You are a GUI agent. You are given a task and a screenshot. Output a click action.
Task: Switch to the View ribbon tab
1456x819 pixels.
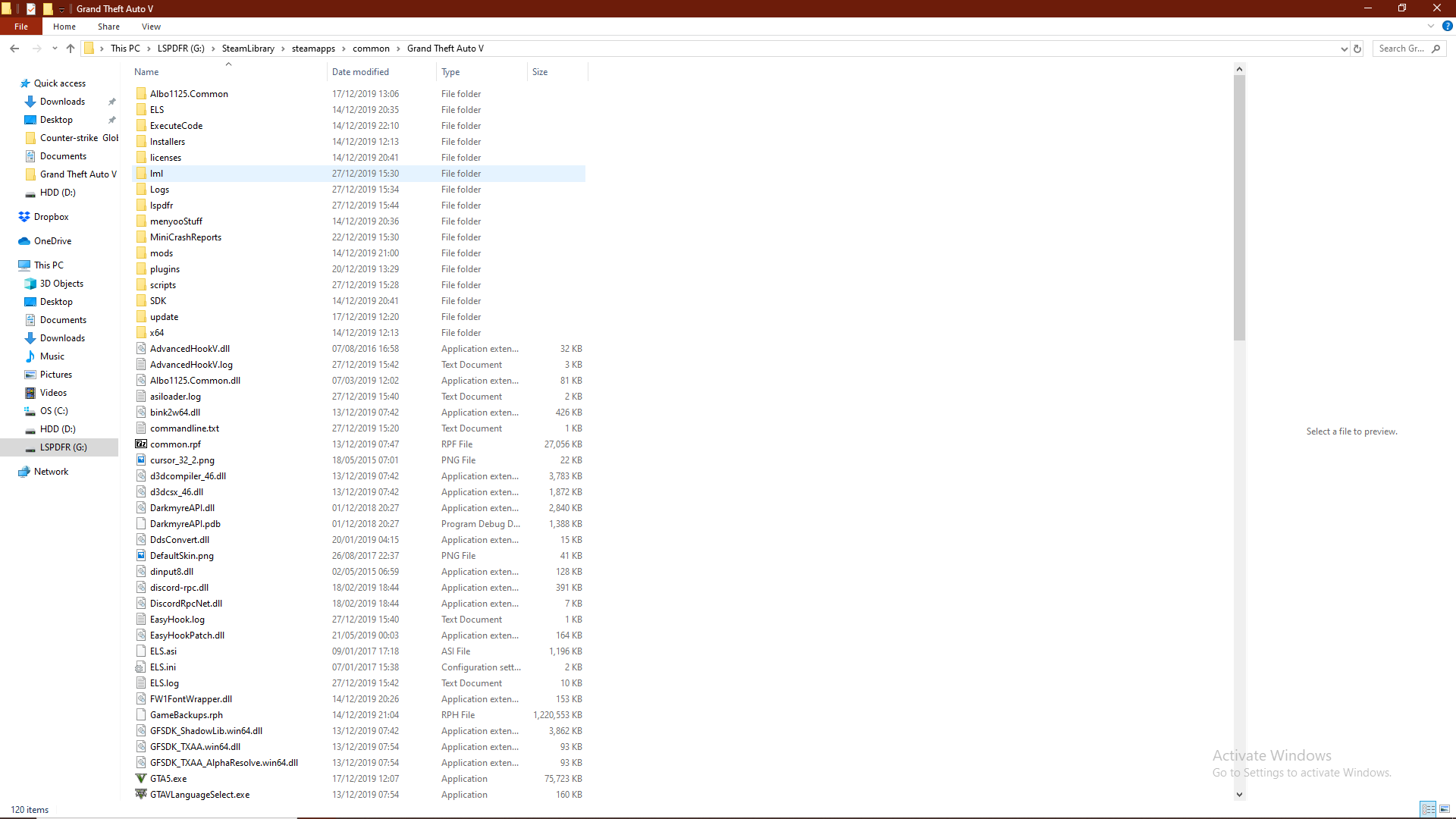pyautogui.click(x=151, y=27)
